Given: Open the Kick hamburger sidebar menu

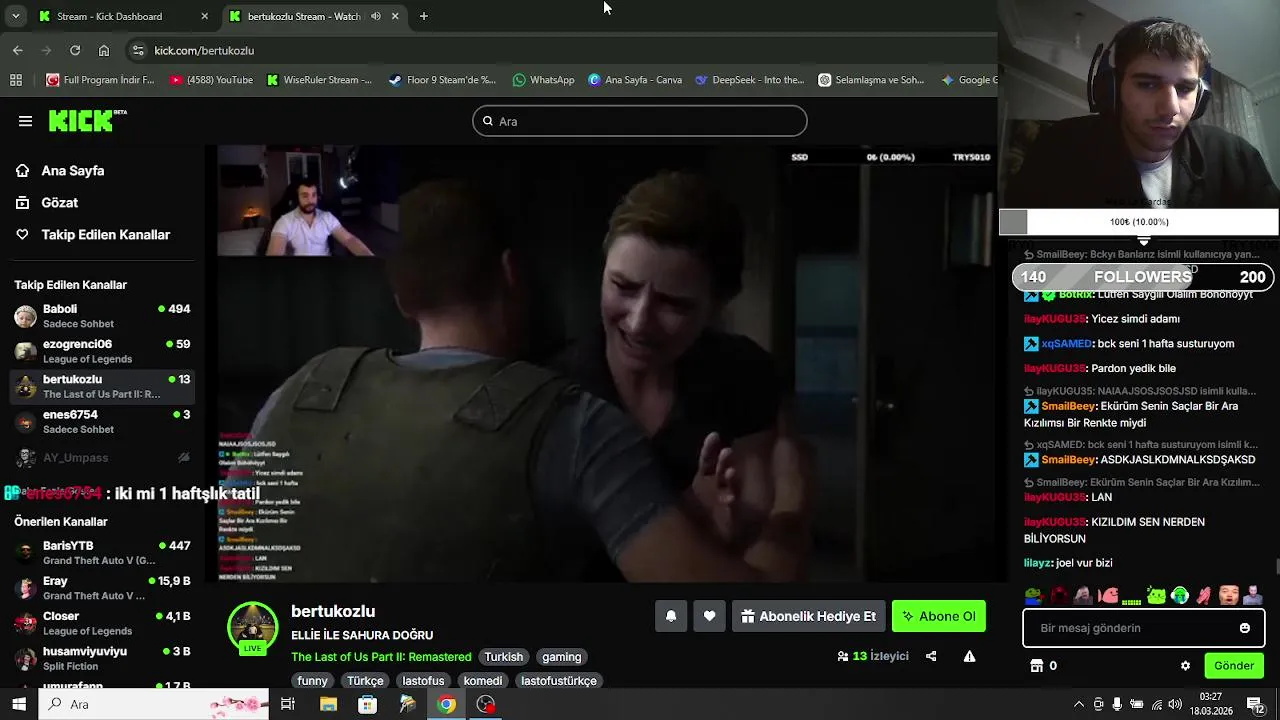Looking at the screenshot, I should click(x=25, y=121).
